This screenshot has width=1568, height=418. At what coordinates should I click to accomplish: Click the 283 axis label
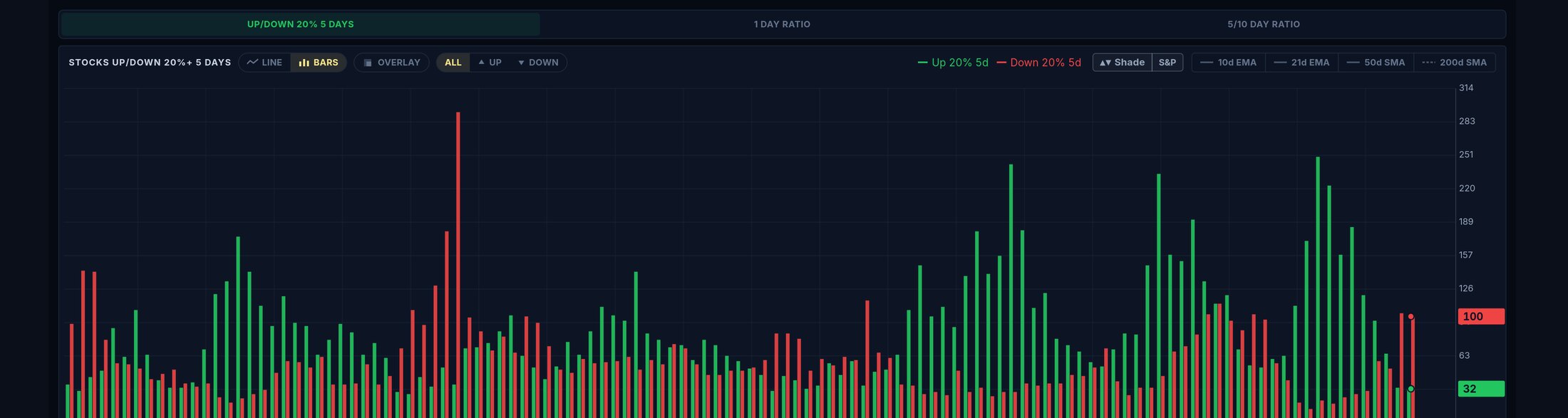tap(1467, 121)
